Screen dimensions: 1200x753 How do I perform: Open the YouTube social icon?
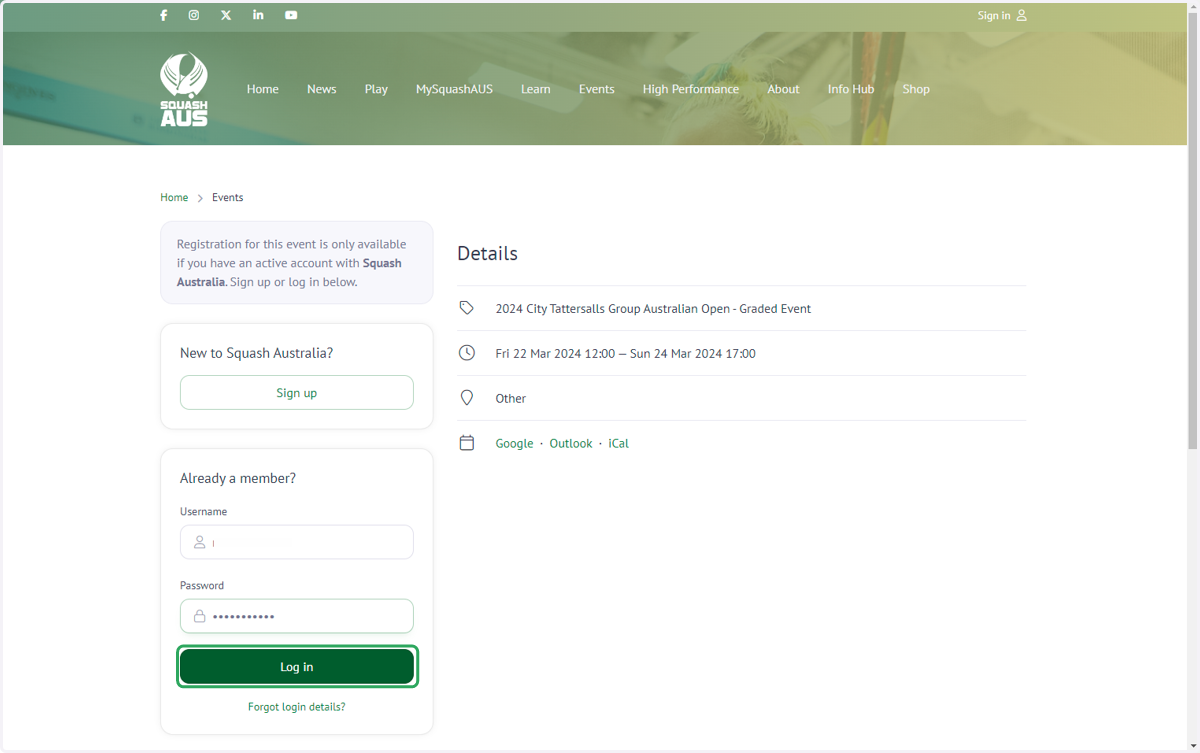(291, 15)
